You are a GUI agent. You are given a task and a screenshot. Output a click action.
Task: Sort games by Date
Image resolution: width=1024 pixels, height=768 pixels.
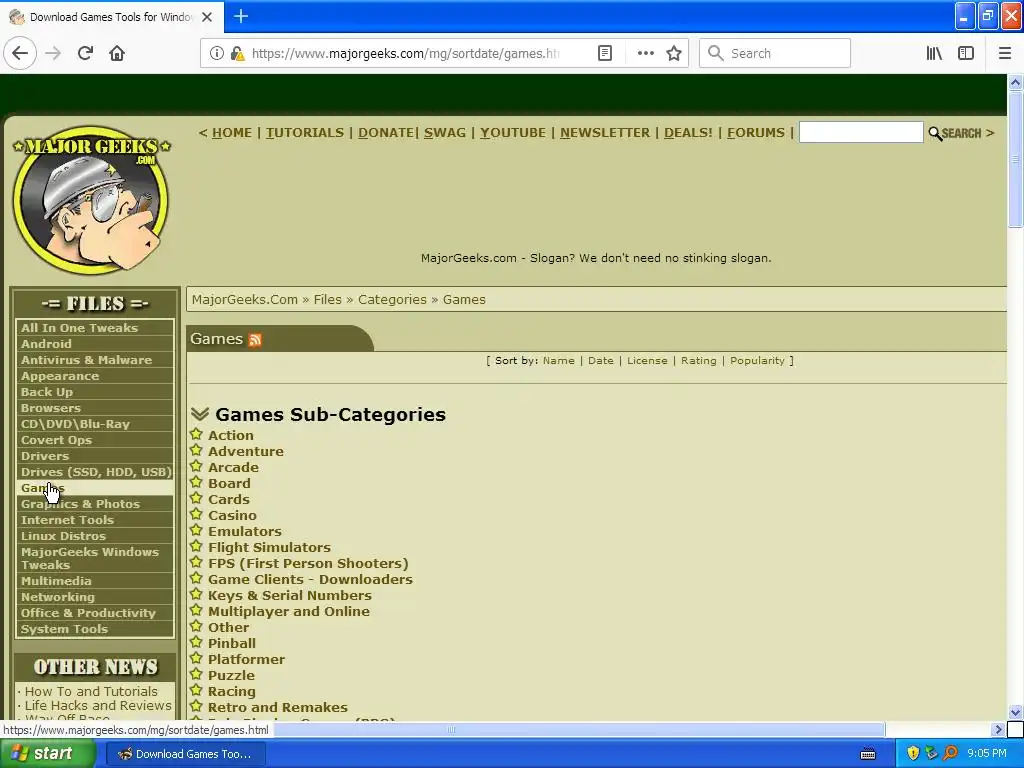(x=601, y=360)
